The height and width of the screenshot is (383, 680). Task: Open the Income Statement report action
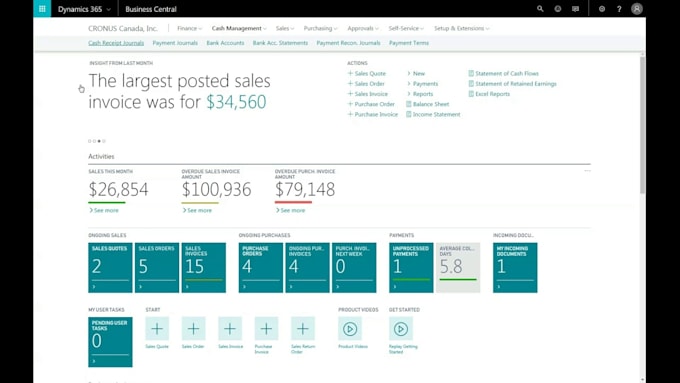pyautogui.click(x=433, y=115)
